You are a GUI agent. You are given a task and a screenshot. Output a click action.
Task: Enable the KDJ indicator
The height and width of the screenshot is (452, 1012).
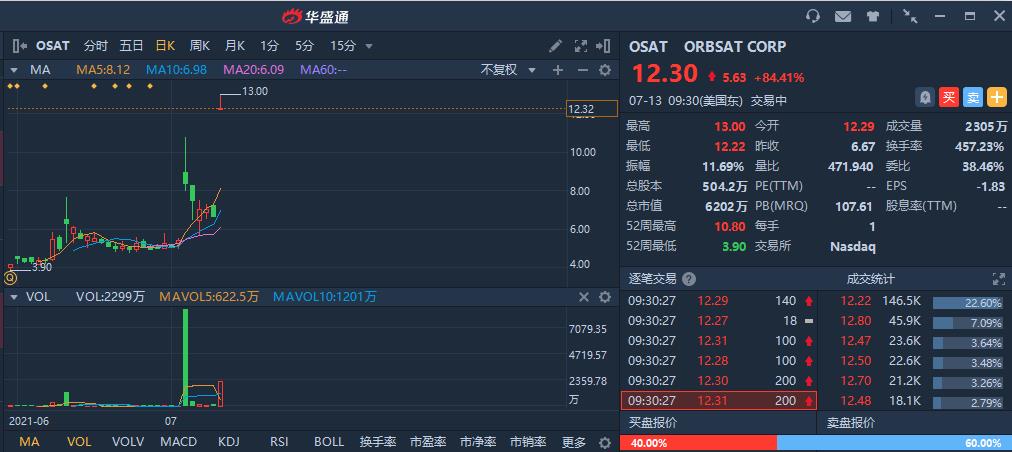click(x=228, y=442)
